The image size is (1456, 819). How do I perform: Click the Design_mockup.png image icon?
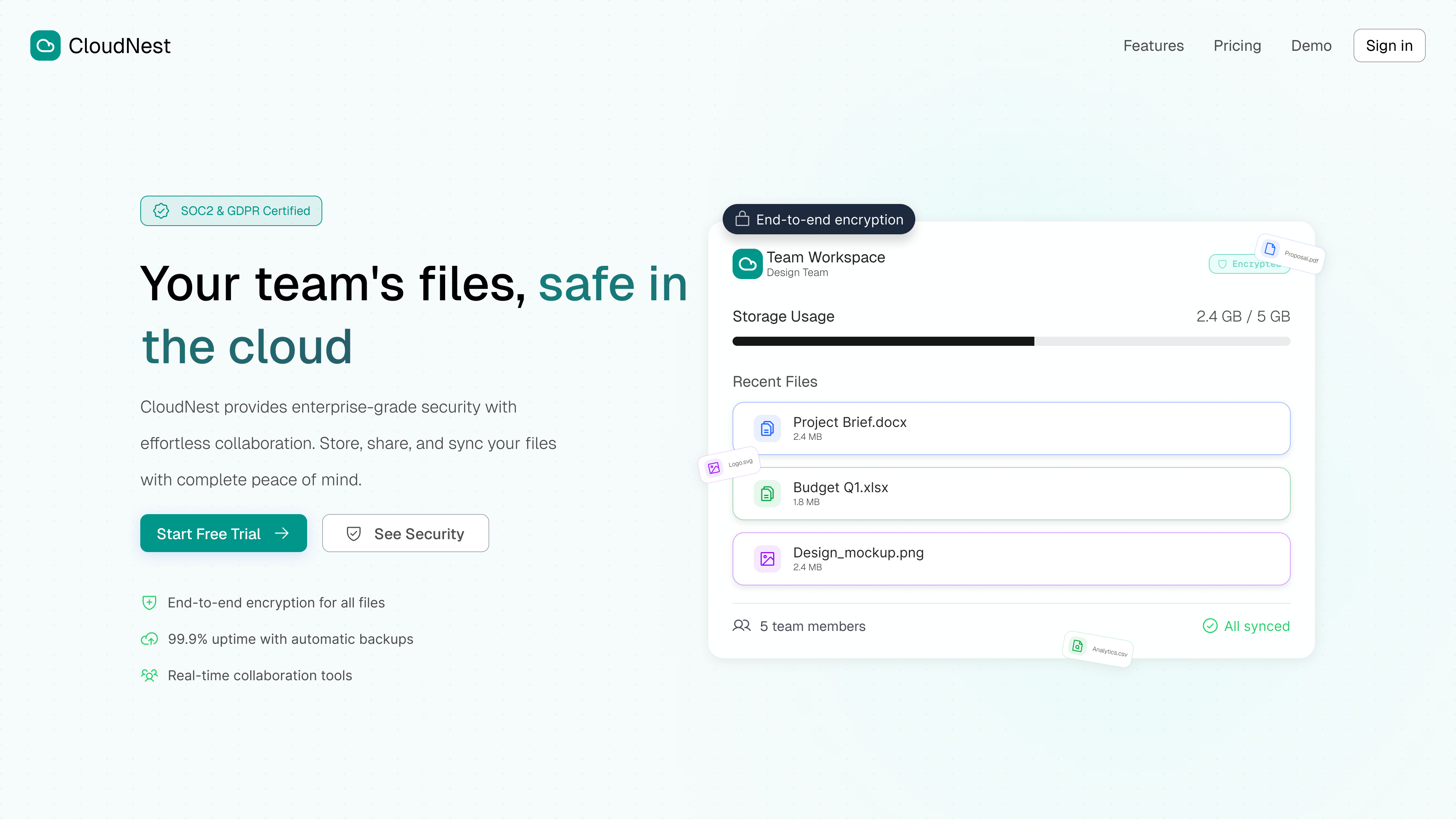[x=767, y=559]
